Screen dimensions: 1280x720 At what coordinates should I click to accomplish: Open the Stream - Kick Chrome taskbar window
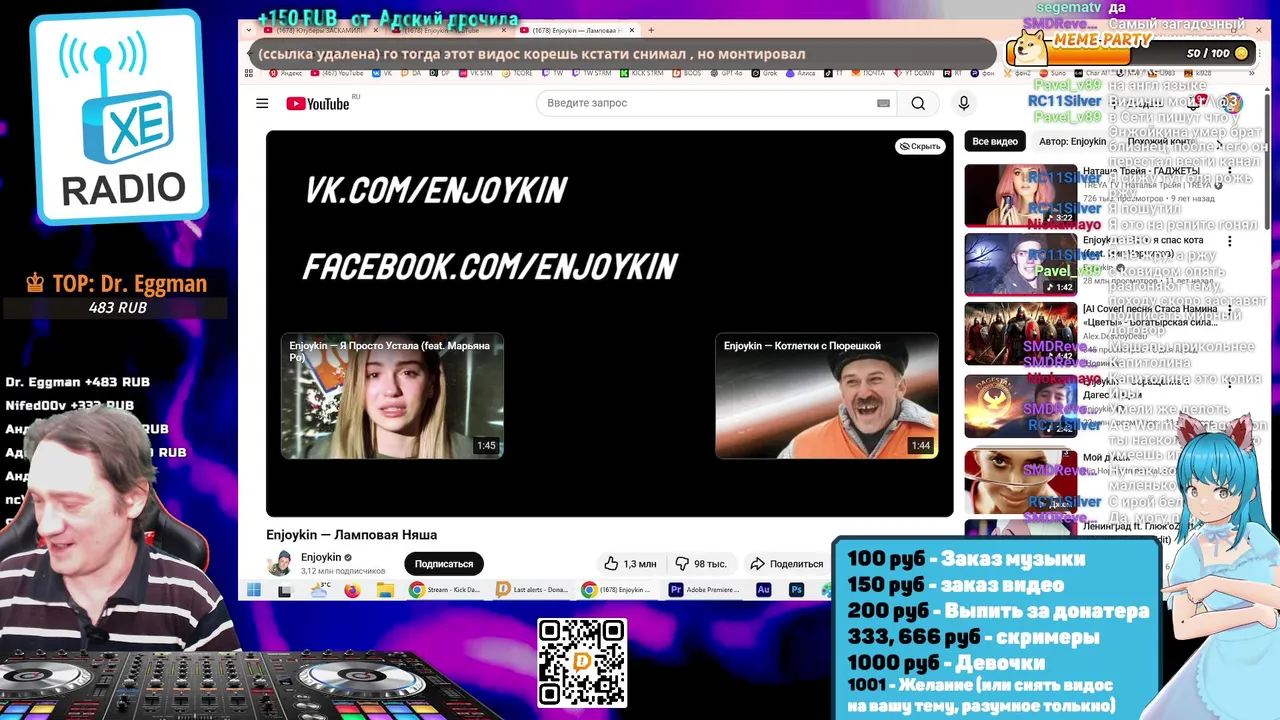click(446, 590)
